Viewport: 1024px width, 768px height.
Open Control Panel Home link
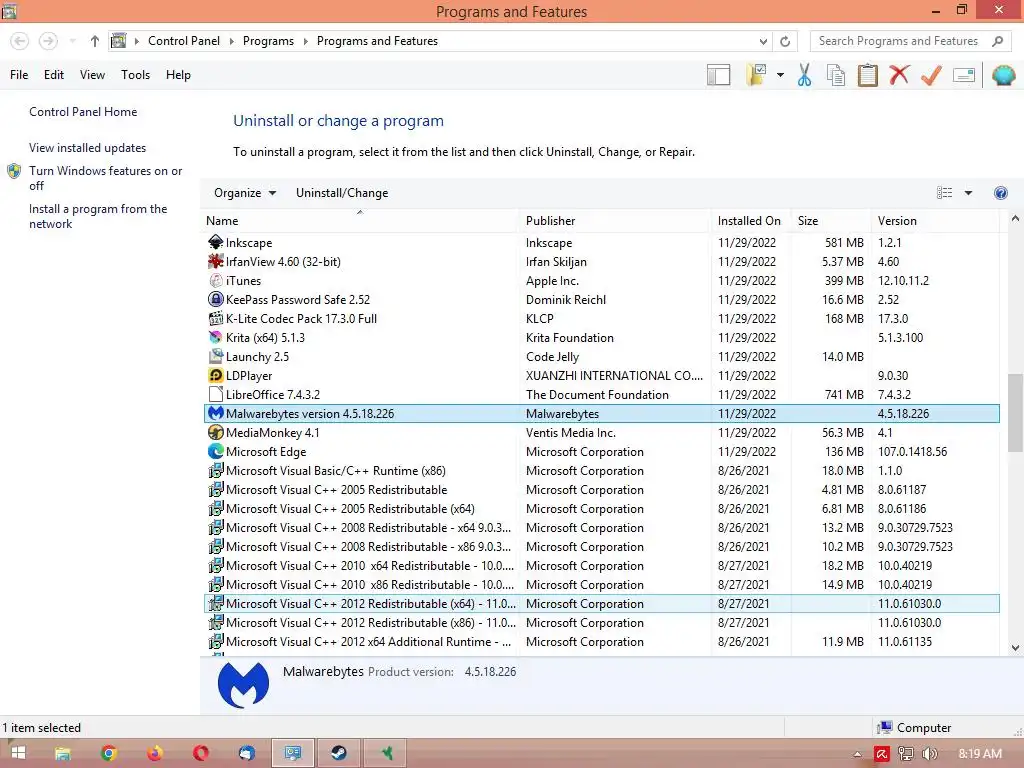click(x=83, y=112)
